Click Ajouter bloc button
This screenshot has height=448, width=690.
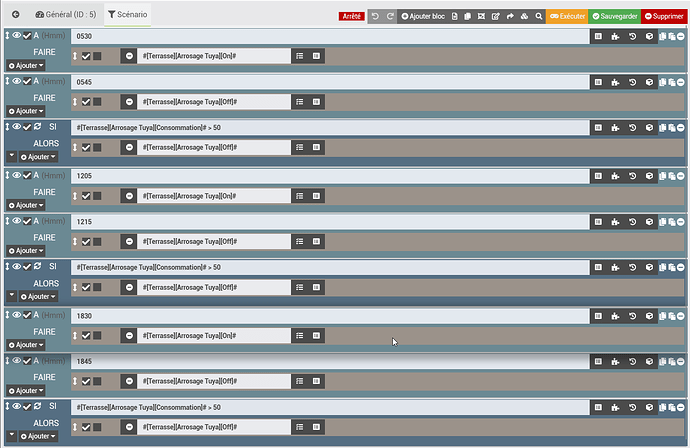[x=423, y=16]
